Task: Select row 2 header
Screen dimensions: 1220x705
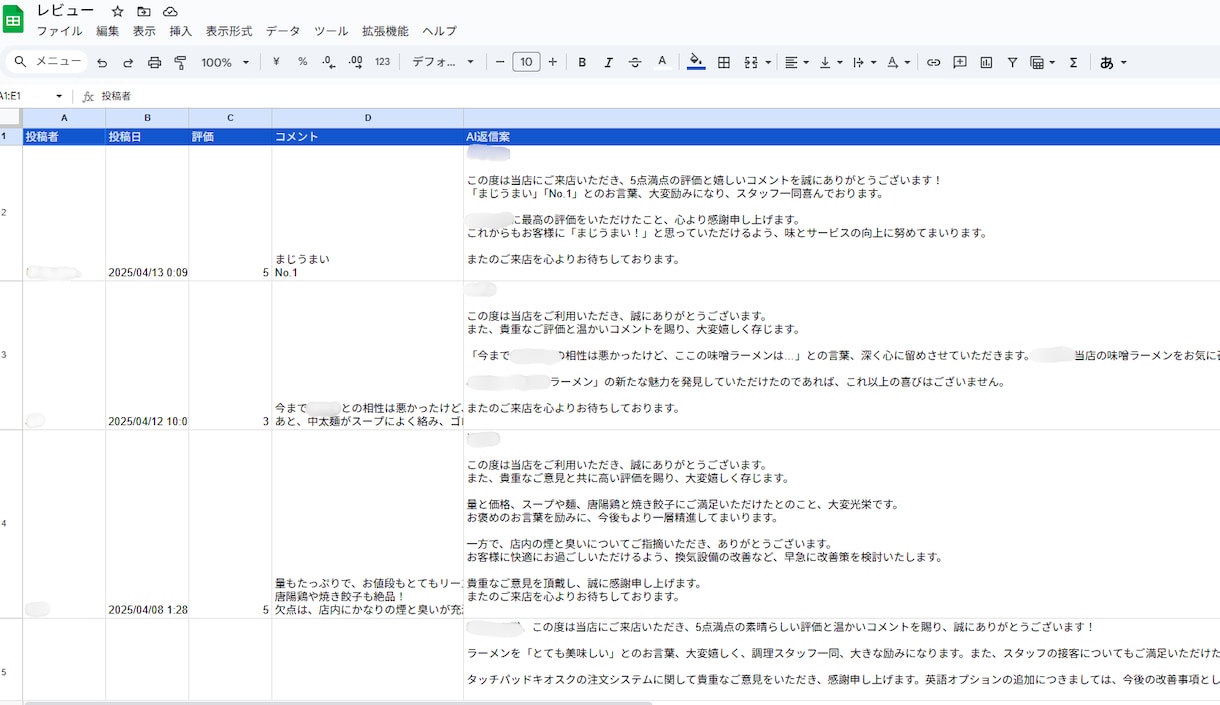Action: pyautogui.click(x=11, y=213)
